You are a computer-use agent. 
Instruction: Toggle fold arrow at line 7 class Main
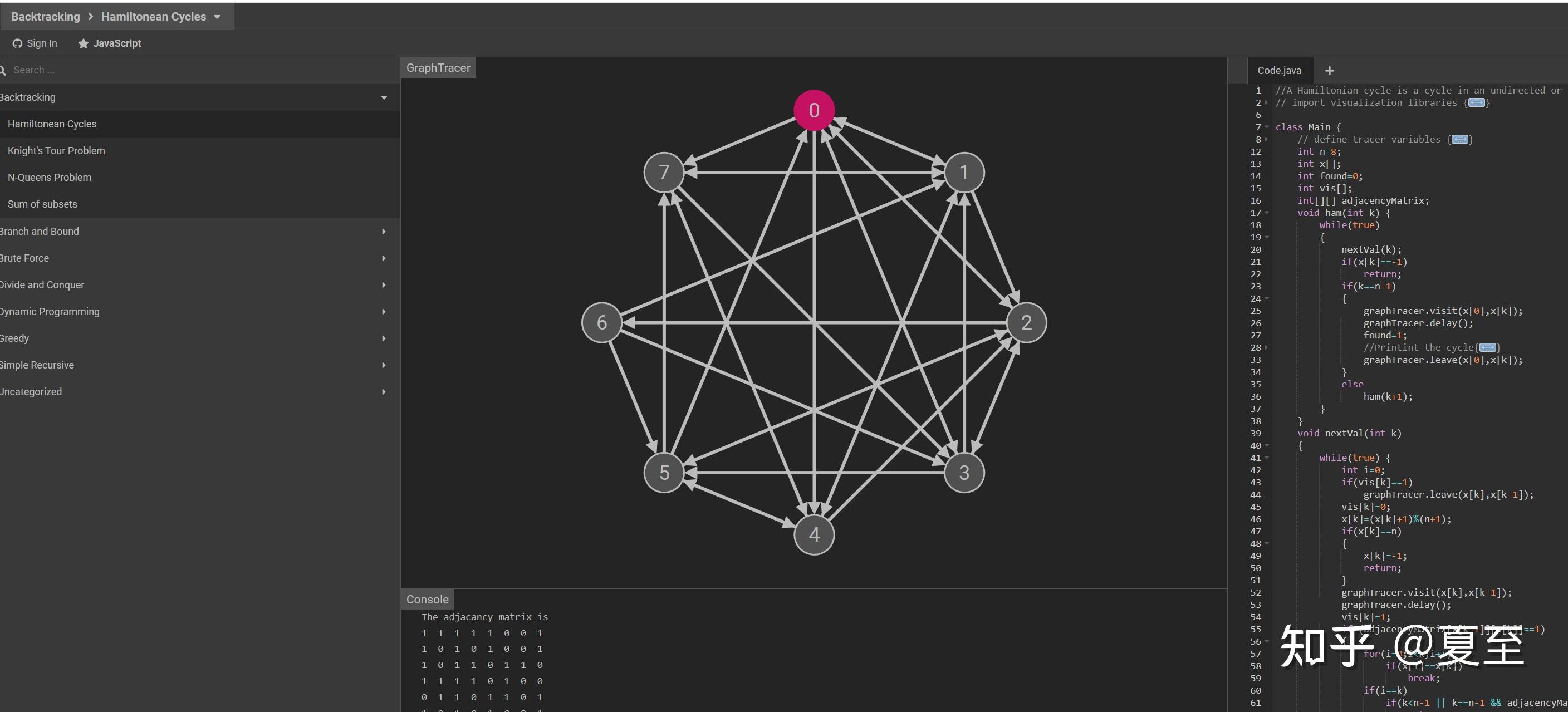(1267, 127)
